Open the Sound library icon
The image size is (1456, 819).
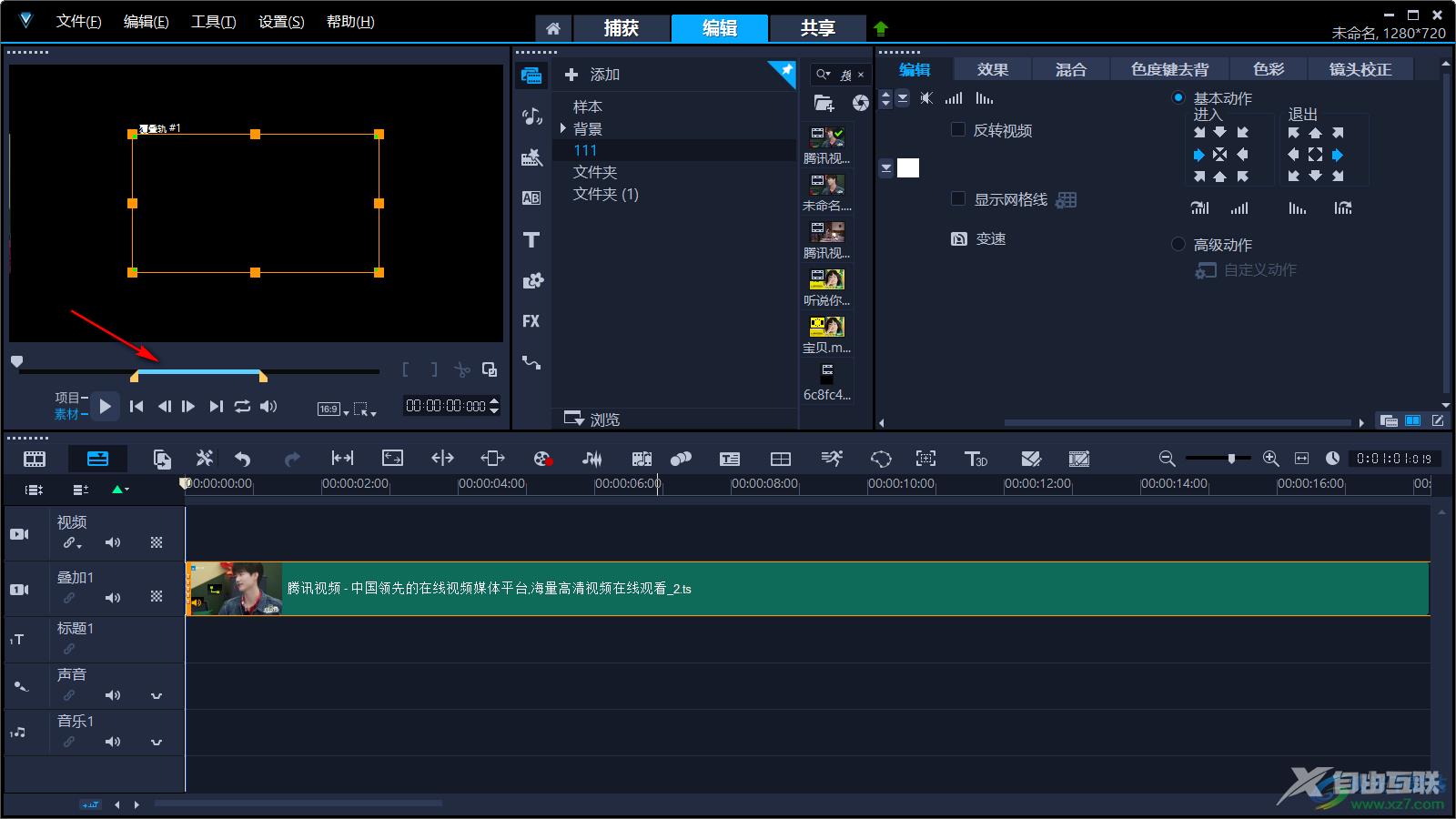[x=531, y=116]
